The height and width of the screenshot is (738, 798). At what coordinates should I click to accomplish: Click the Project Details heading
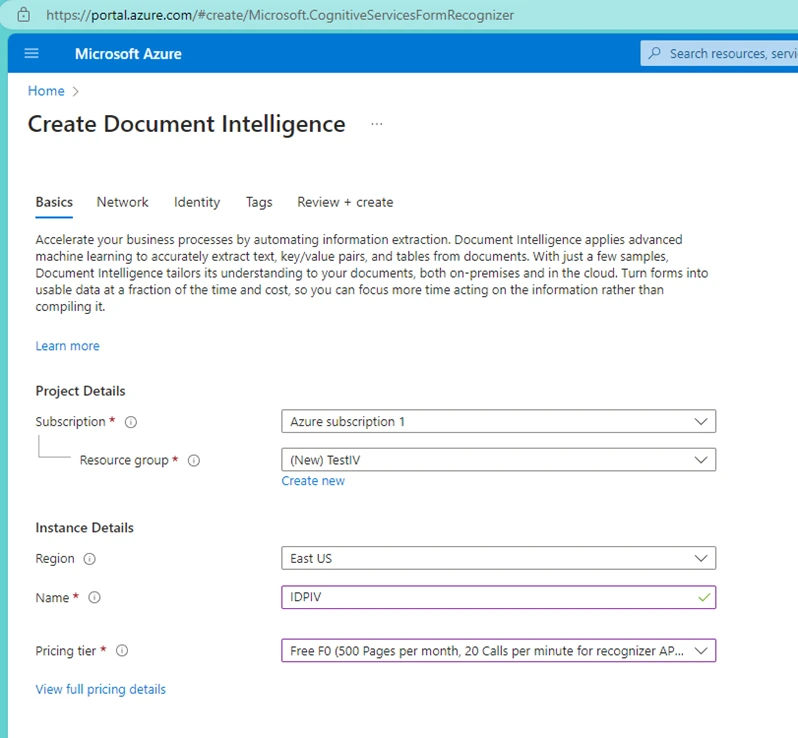pyautogui.click(x=80, y=391)
